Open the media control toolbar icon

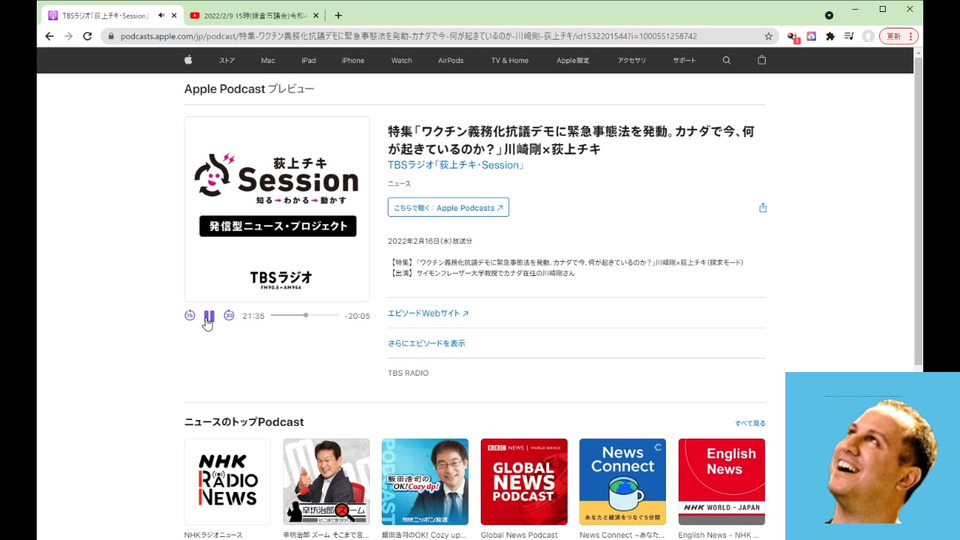(849, 36)
